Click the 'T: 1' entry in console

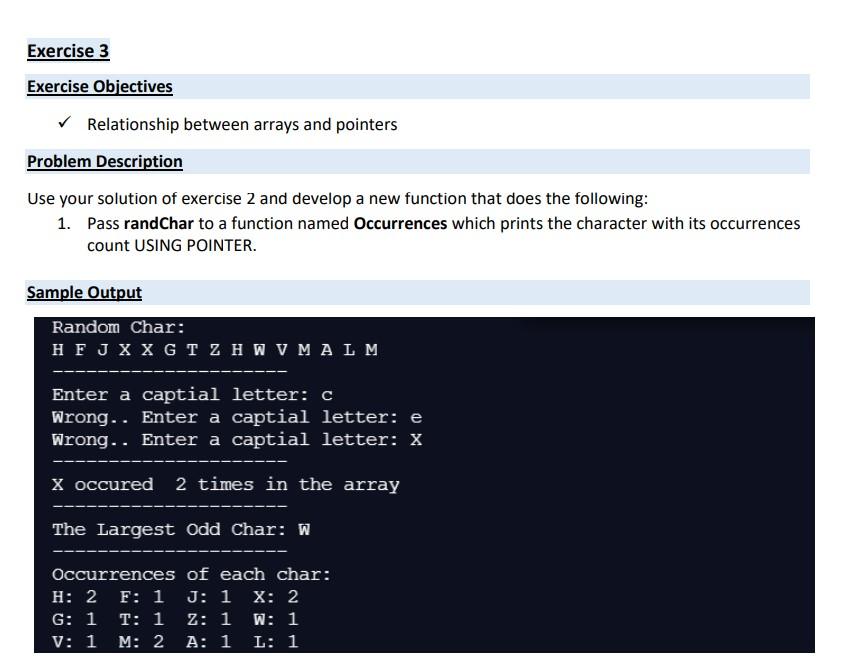(x=142, y=619)
